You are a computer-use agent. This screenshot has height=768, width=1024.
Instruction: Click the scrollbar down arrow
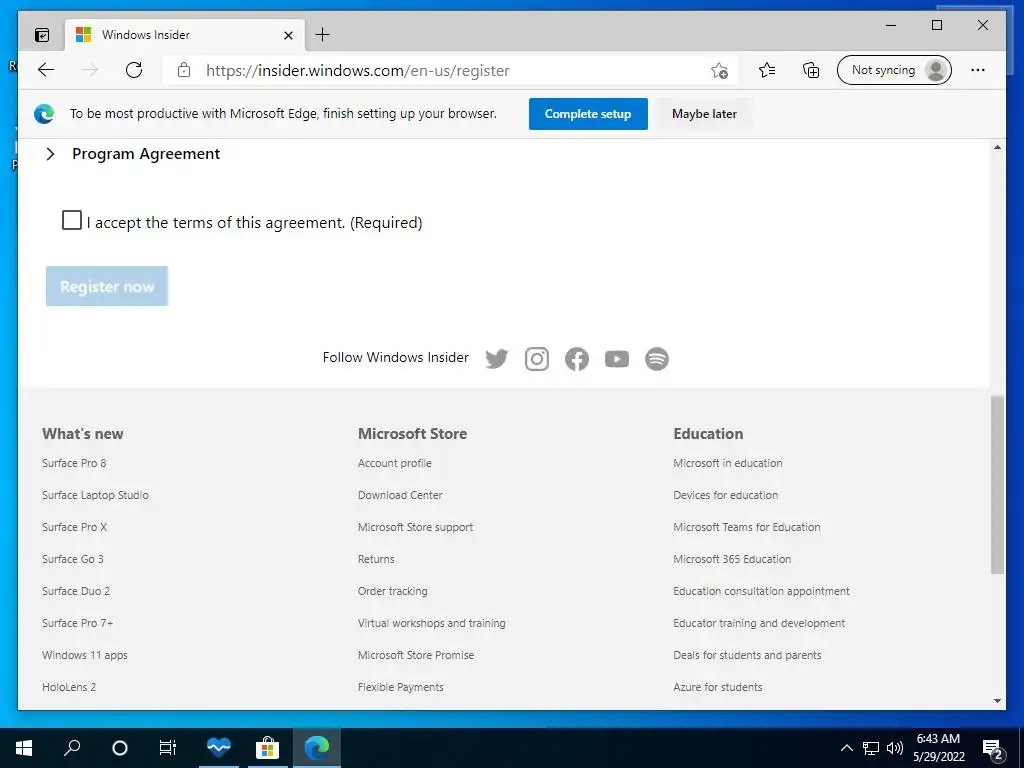997,701
